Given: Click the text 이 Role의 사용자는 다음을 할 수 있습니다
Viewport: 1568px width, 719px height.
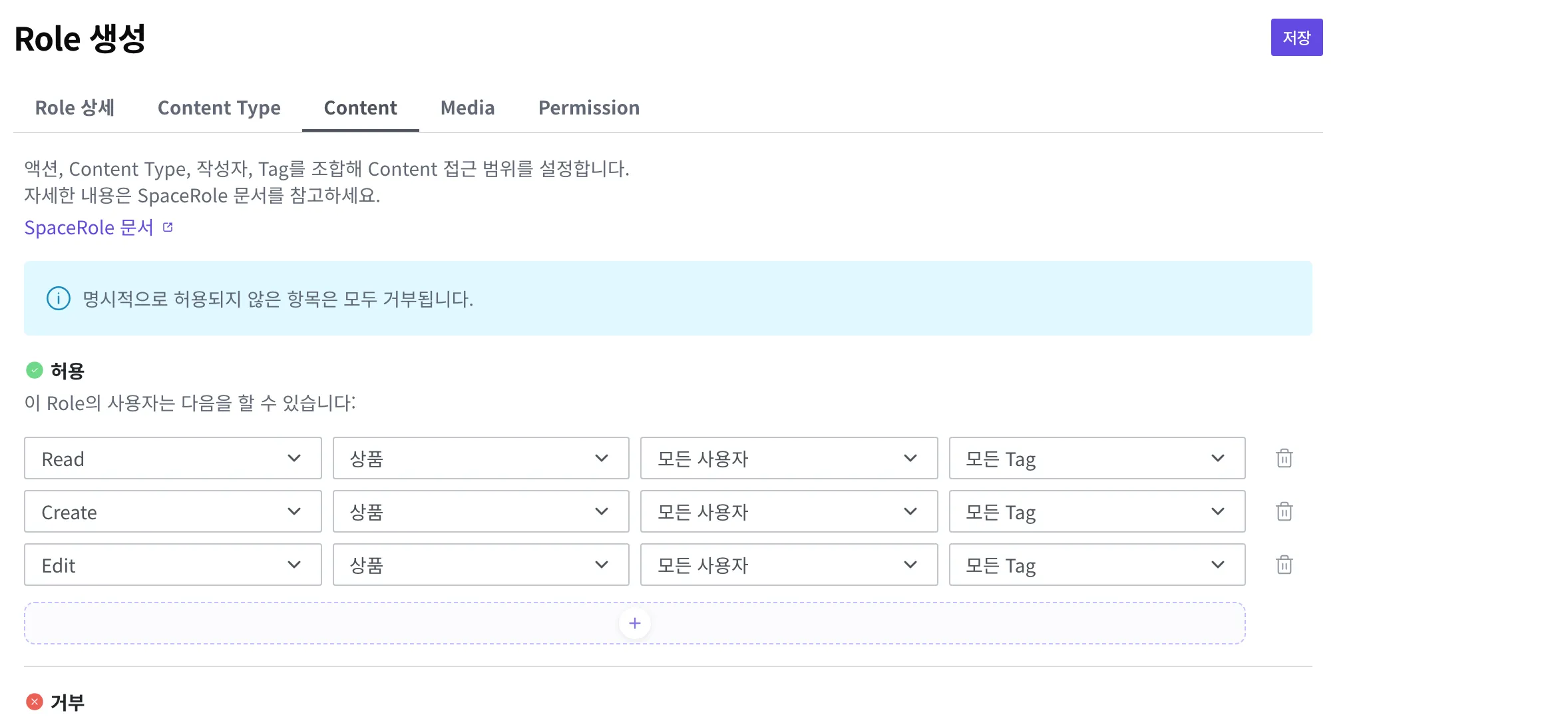Looking at the screenshot, I should coord(190,403).
